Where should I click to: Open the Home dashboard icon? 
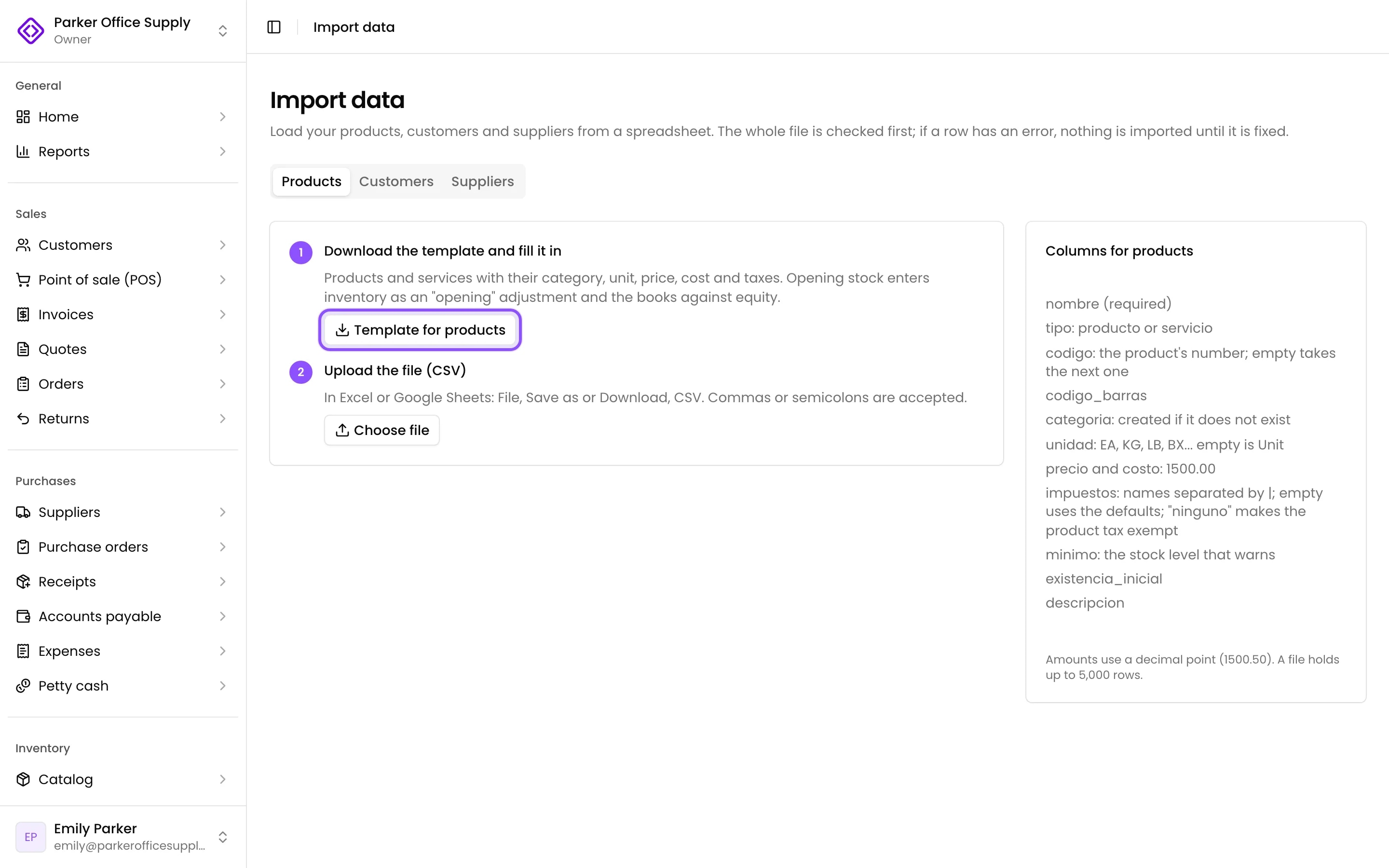coord(23,117)
